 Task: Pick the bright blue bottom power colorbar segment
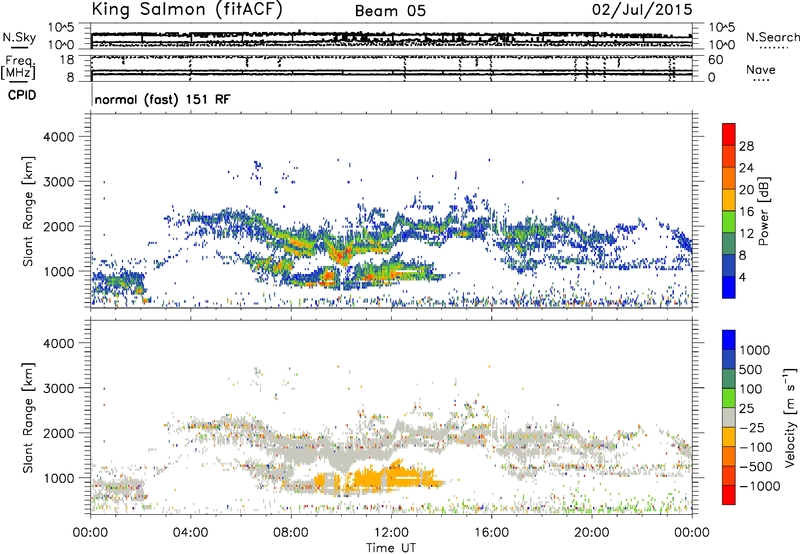coord(729,287)
